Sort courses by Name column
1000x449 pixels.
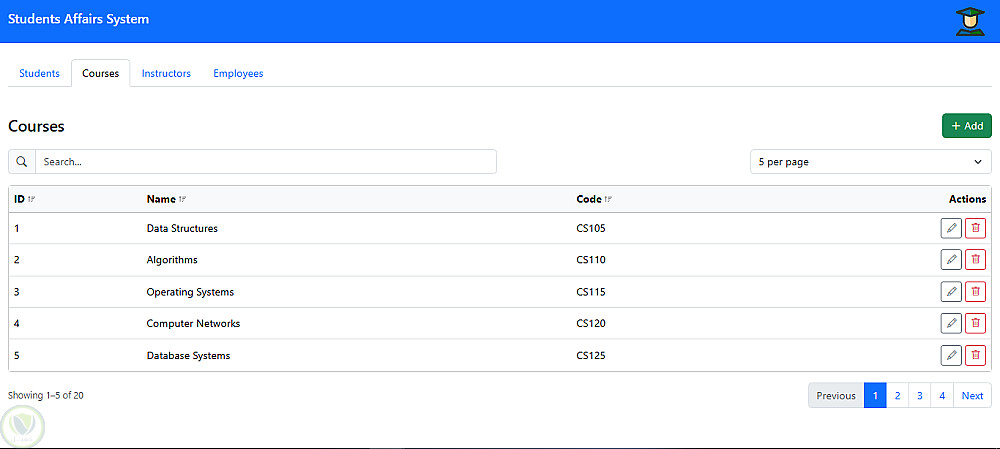pos(181,199)
